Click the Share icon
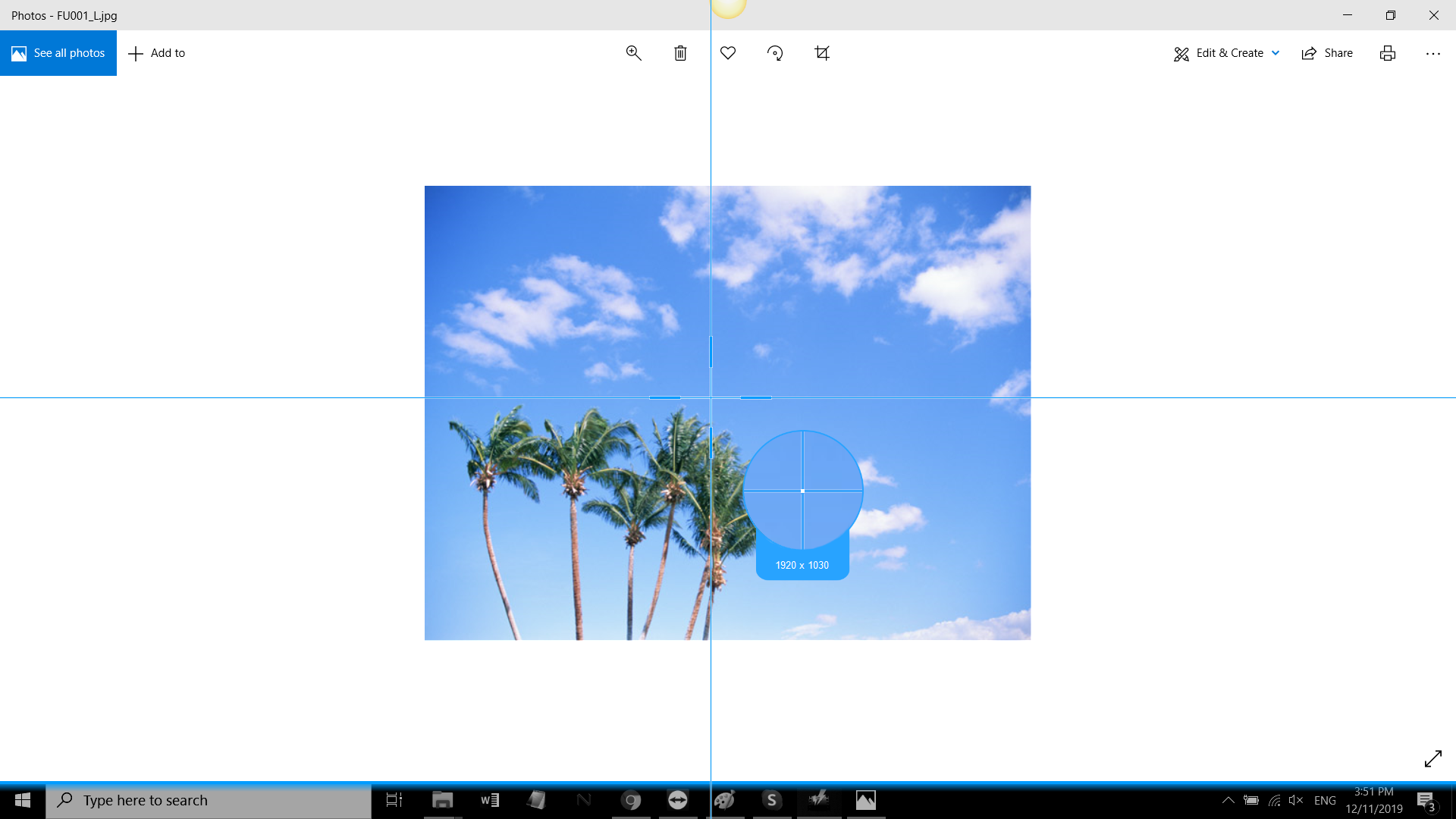This screenshot has height=819, width=1456. click(1326, 53)
